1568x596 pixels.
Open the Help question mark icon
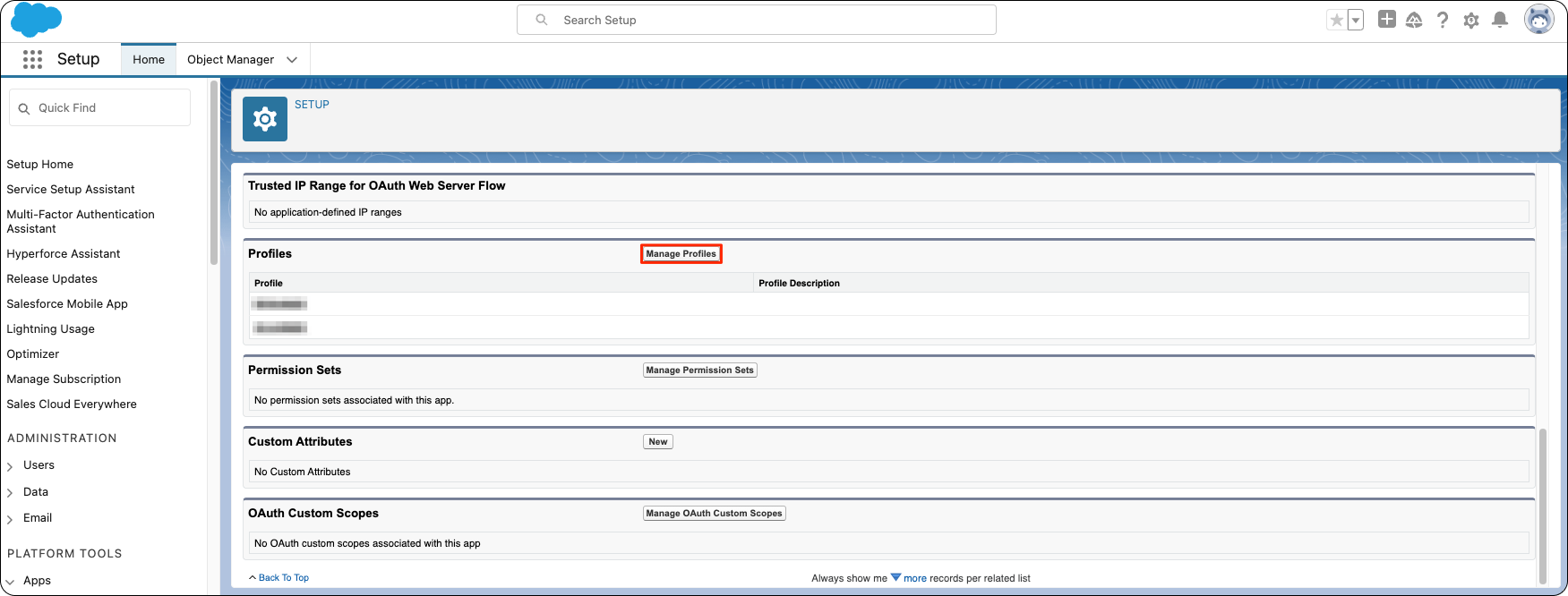[x=1443, y=20]
